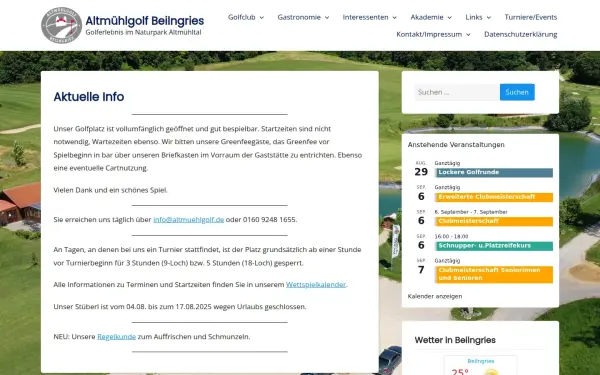Viewport: 600px width, 375px height.
Task: Click the 25° temperature in the weather widget
Action: (x=460, y=372)
